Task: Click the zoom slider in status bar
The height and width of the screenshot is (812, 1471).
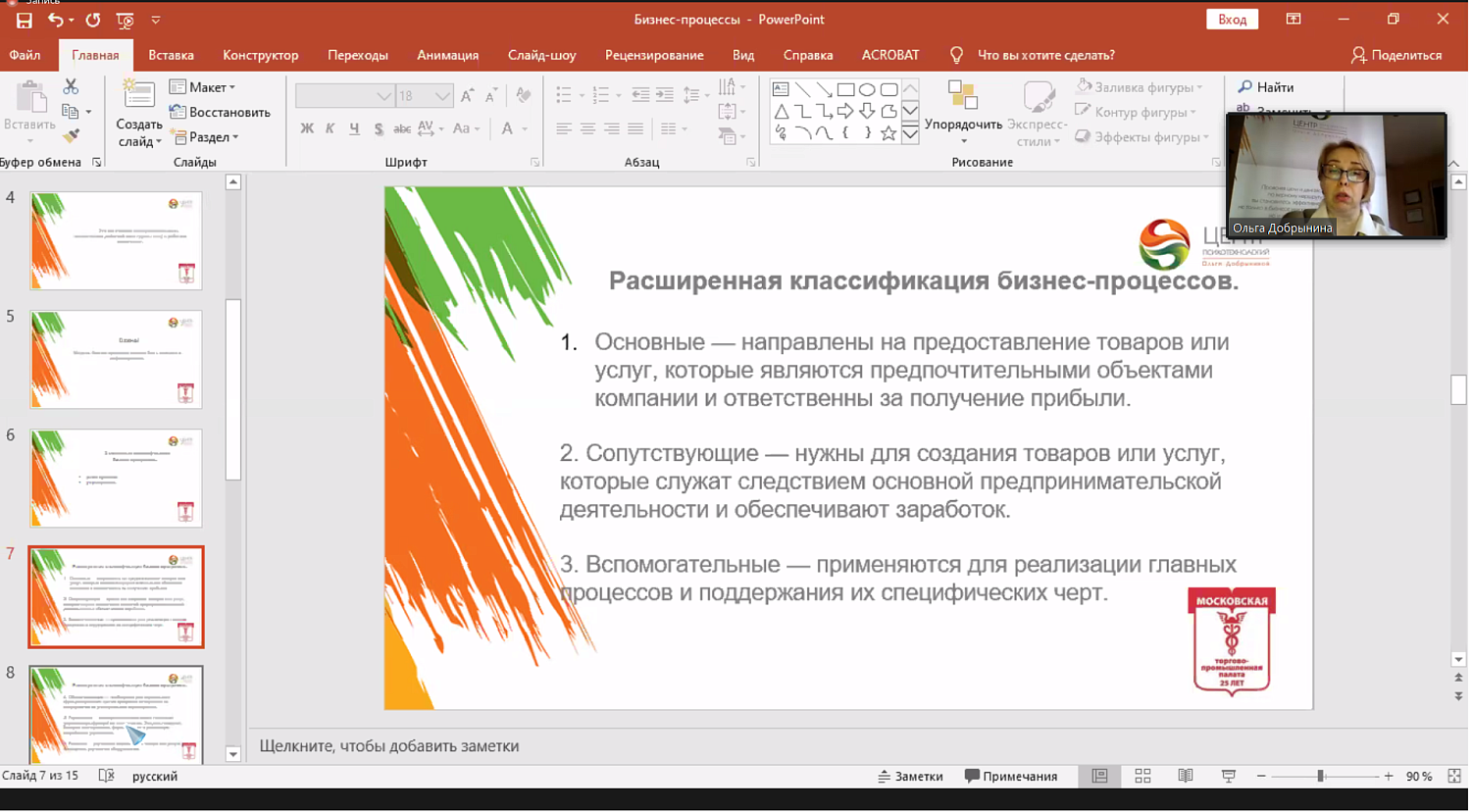Action: coord(1325,776)
